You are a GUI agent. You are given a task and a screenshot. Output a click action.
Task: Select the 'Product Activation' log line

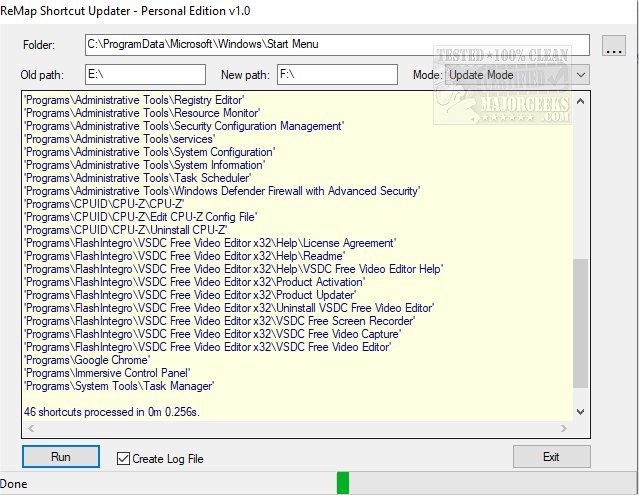point(194,282)
